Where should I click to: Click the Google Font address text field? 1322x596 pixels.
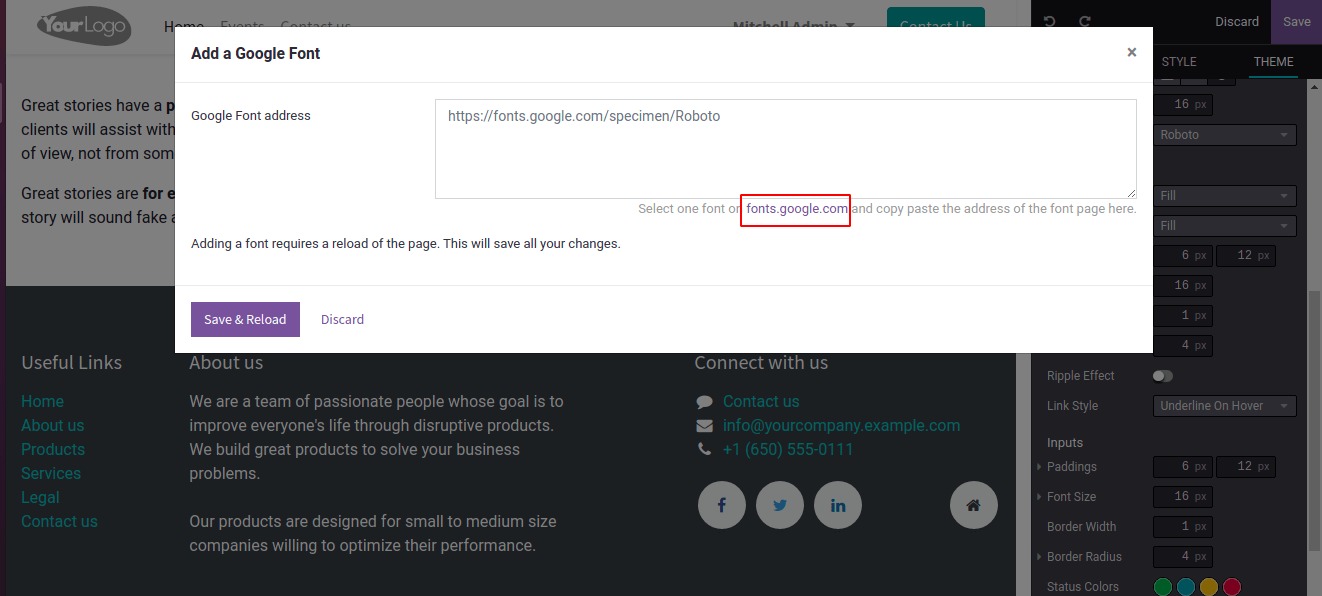(785, 149)
